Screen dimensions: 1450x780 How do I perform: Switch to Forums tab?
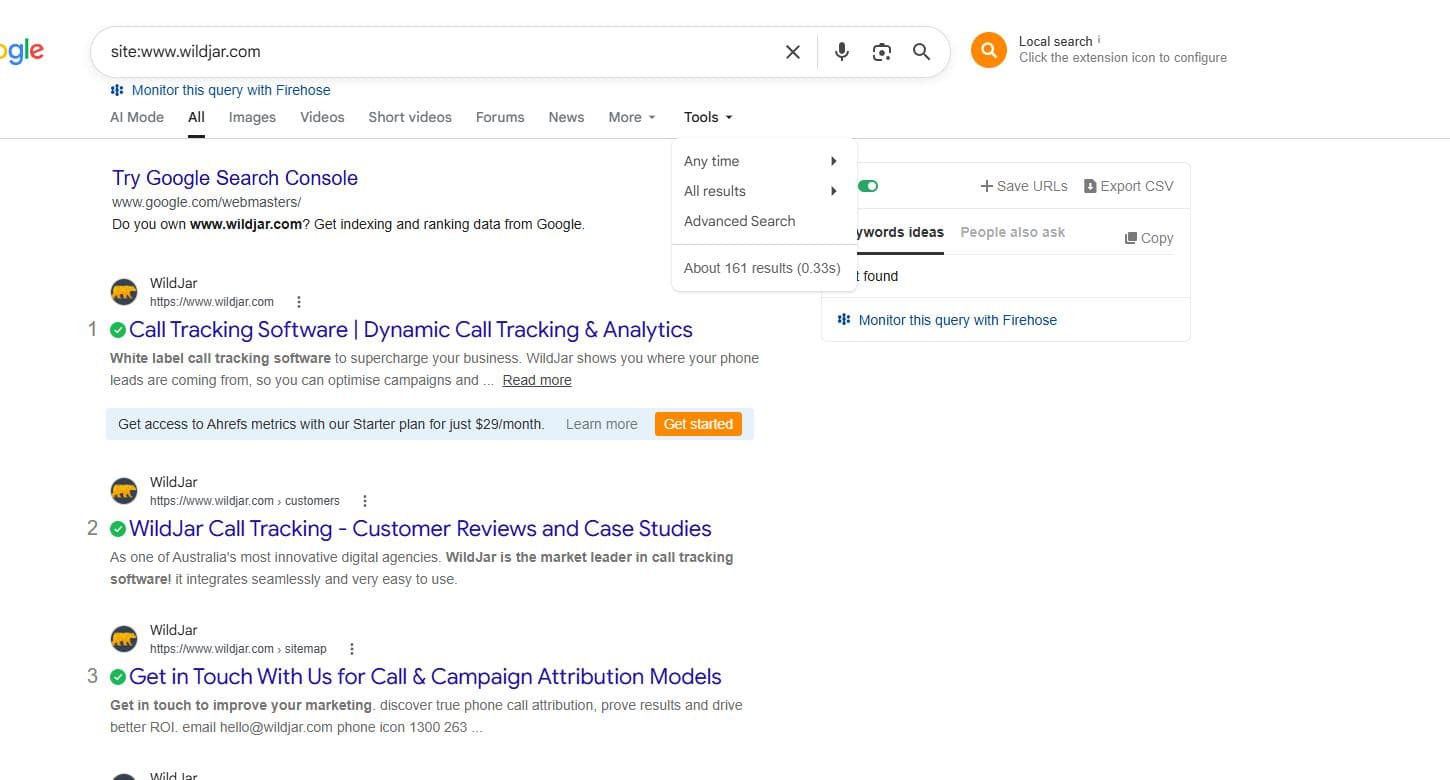pyautogui.click(x=500, y=117)
